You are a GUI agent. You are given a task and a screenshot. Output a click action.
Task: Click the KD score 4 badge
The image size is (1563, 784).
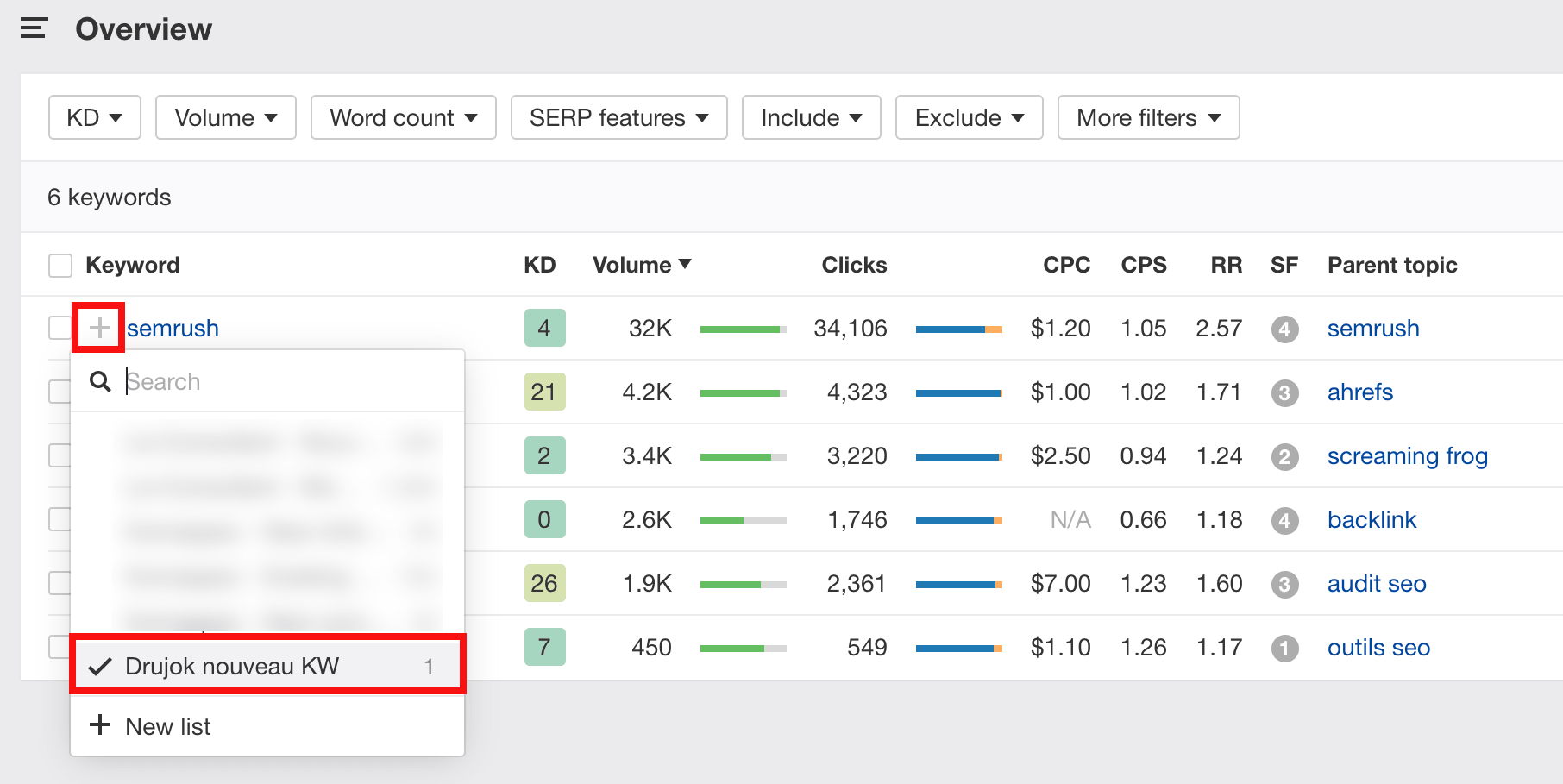[x=544, y=328]
